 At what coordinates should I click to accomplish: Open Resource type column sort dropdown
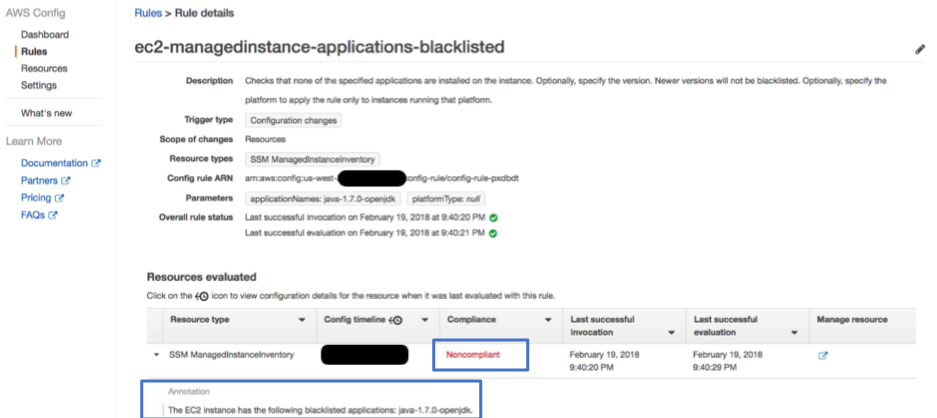click(302, 320)
